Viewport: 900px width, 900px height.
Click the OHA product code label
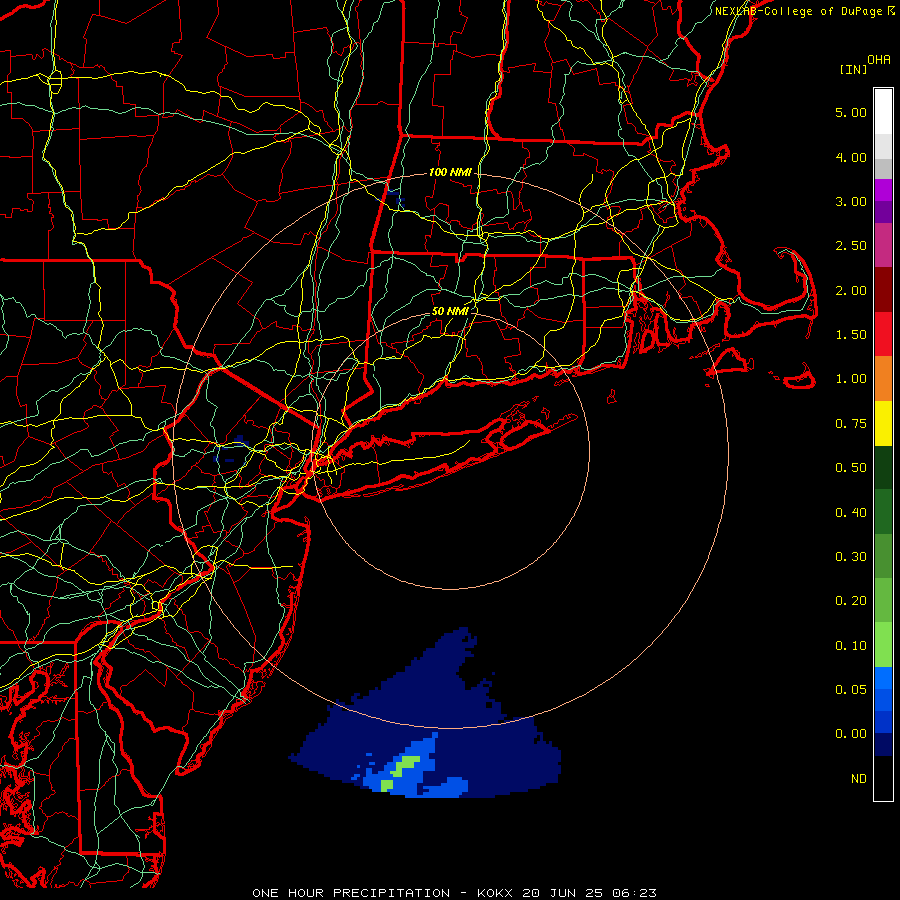(x=879, y=60)
